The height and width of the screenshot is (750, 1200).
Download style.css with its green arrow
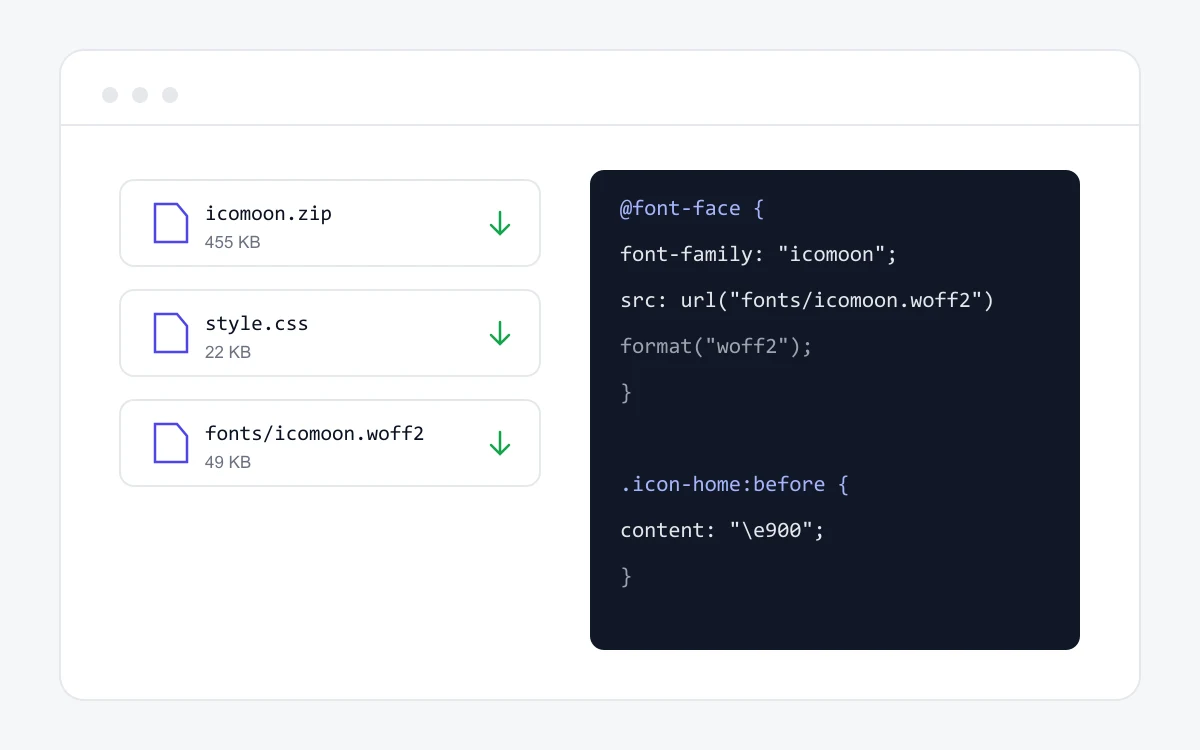tap(500, 333)
